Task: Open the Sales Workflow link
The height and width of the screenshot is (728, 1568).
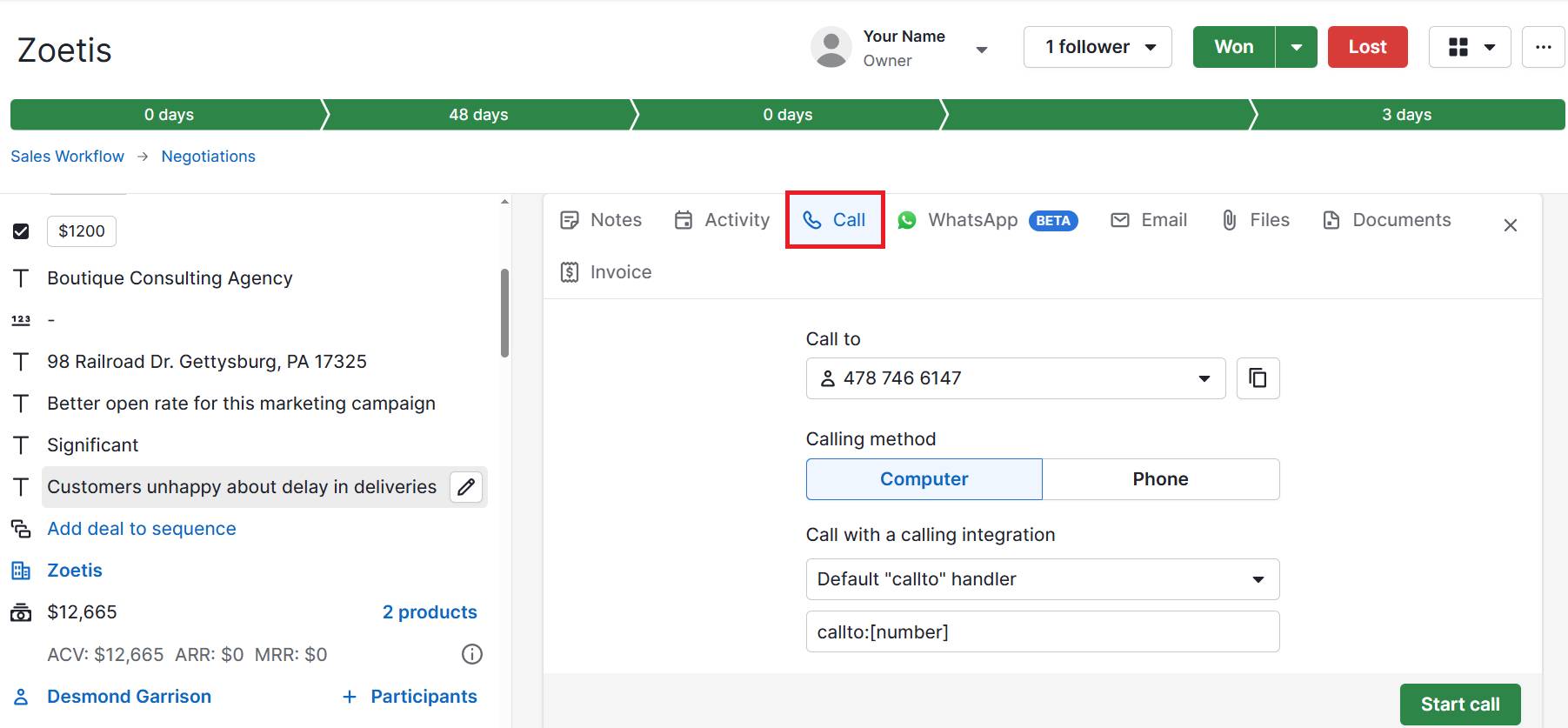Action: point(67,157)
